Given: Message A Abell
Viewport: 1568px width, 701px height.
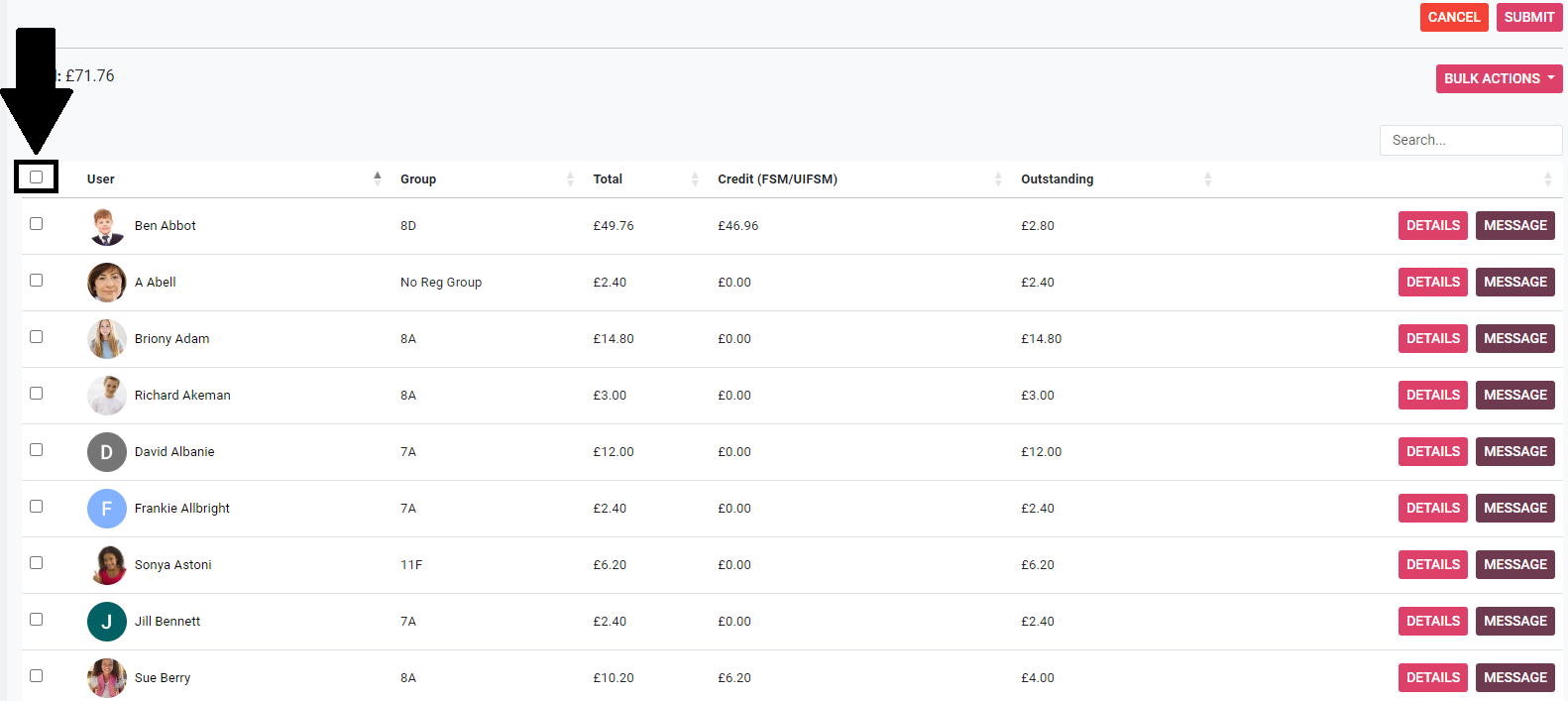Looking at the screenshot, I should click(x=1514, y=283).
